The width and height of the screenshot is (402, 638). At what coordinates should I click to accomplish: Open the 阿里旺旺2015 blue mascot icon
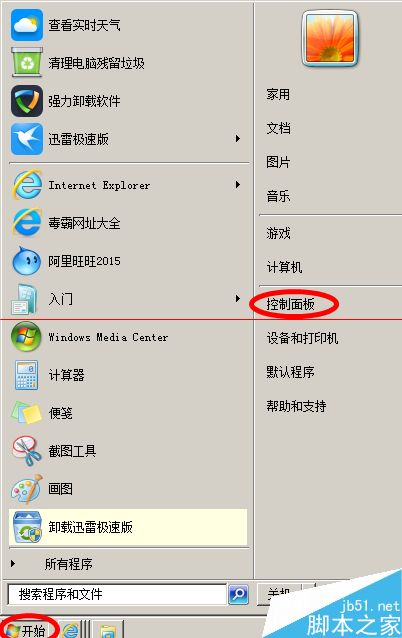tap(26, 260)
